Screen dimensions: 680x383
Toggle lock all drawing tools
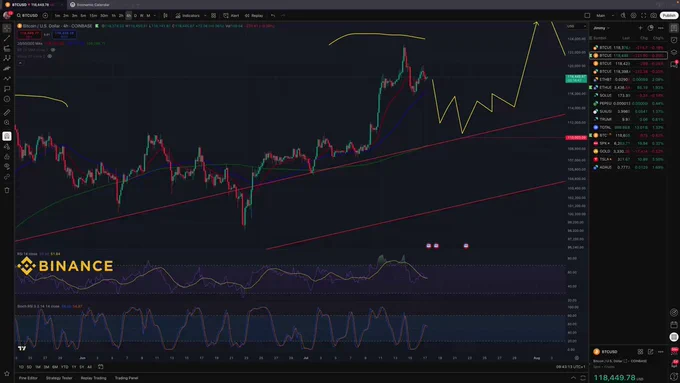click(7, 157)
